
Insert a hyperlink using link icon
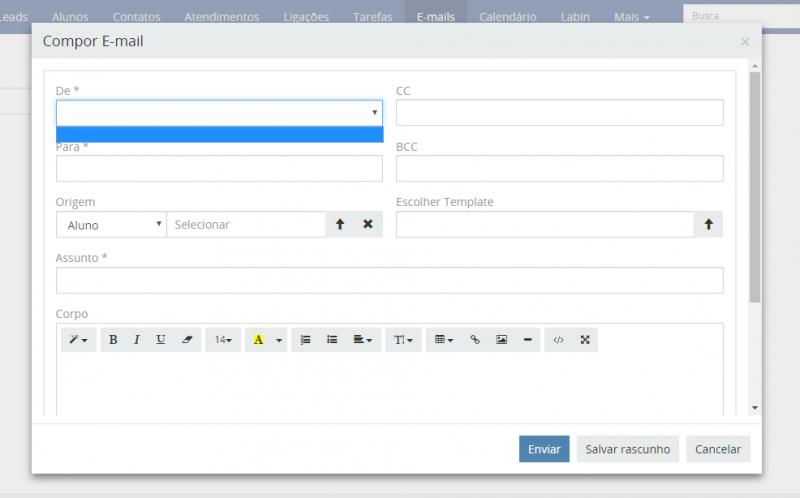(475, 340)
